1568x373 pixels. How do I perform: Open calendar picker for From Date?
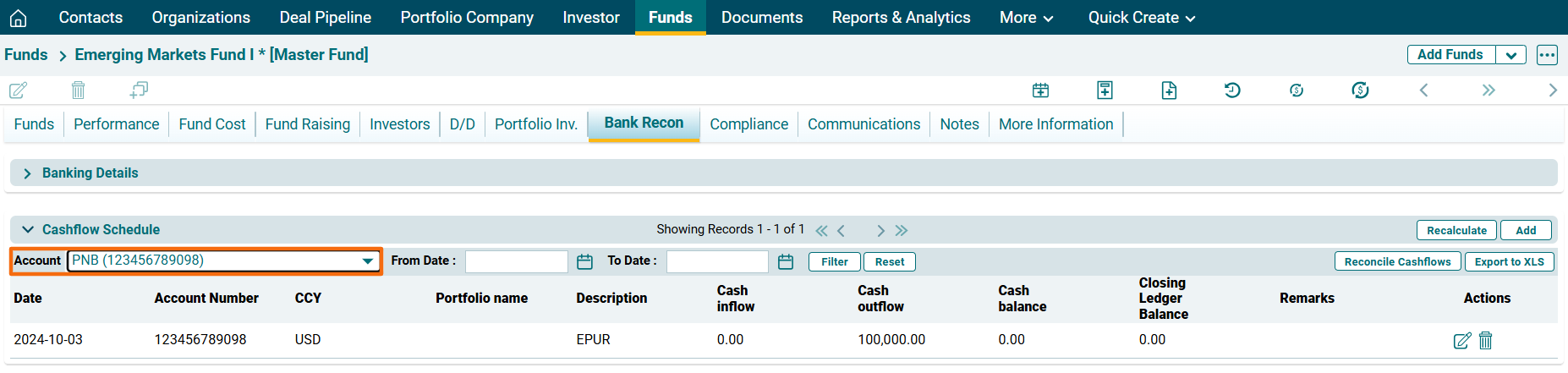pos(584,262)
